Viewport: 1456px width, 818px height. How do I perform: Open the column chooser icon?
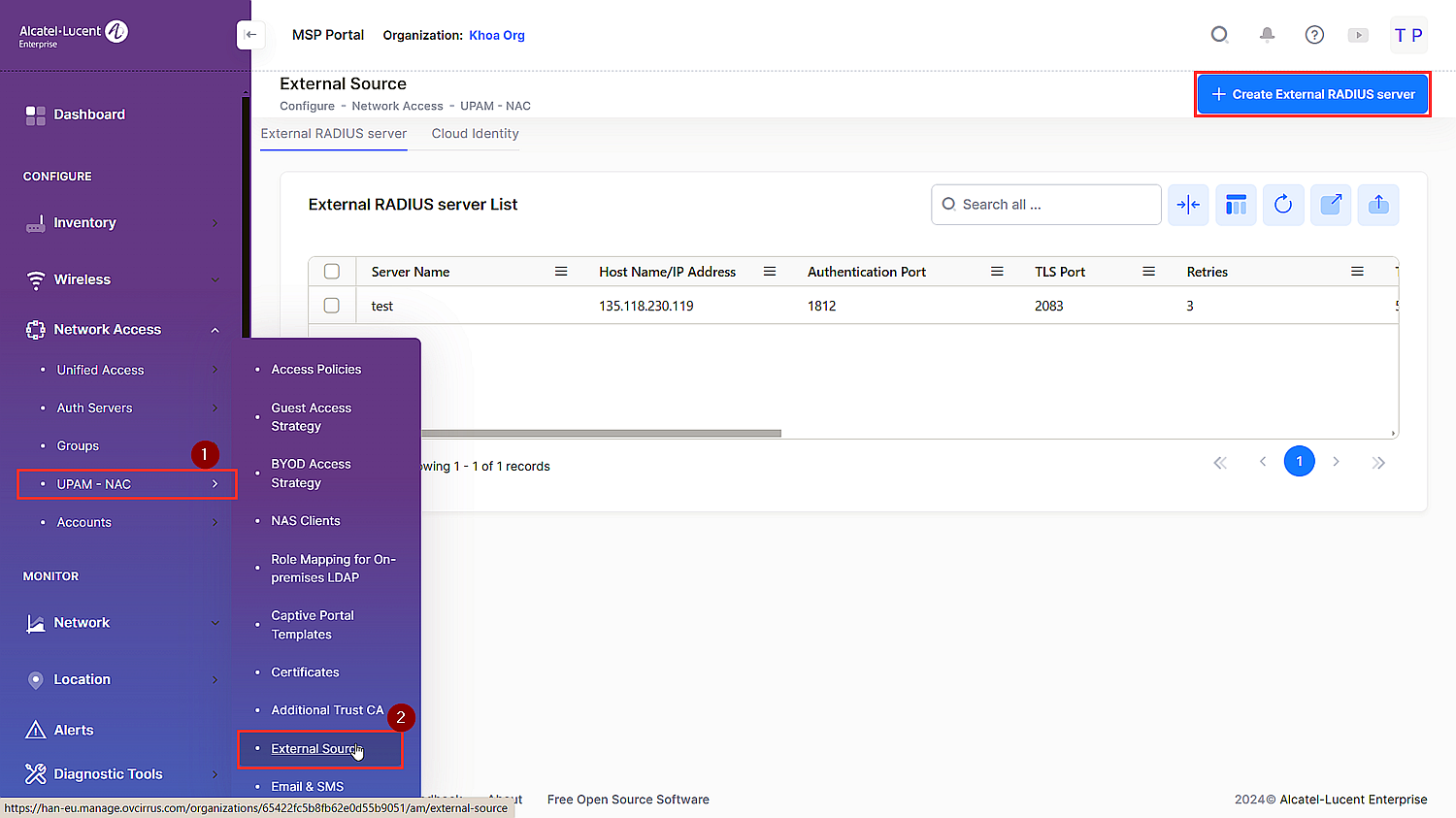coord(1236,205)
